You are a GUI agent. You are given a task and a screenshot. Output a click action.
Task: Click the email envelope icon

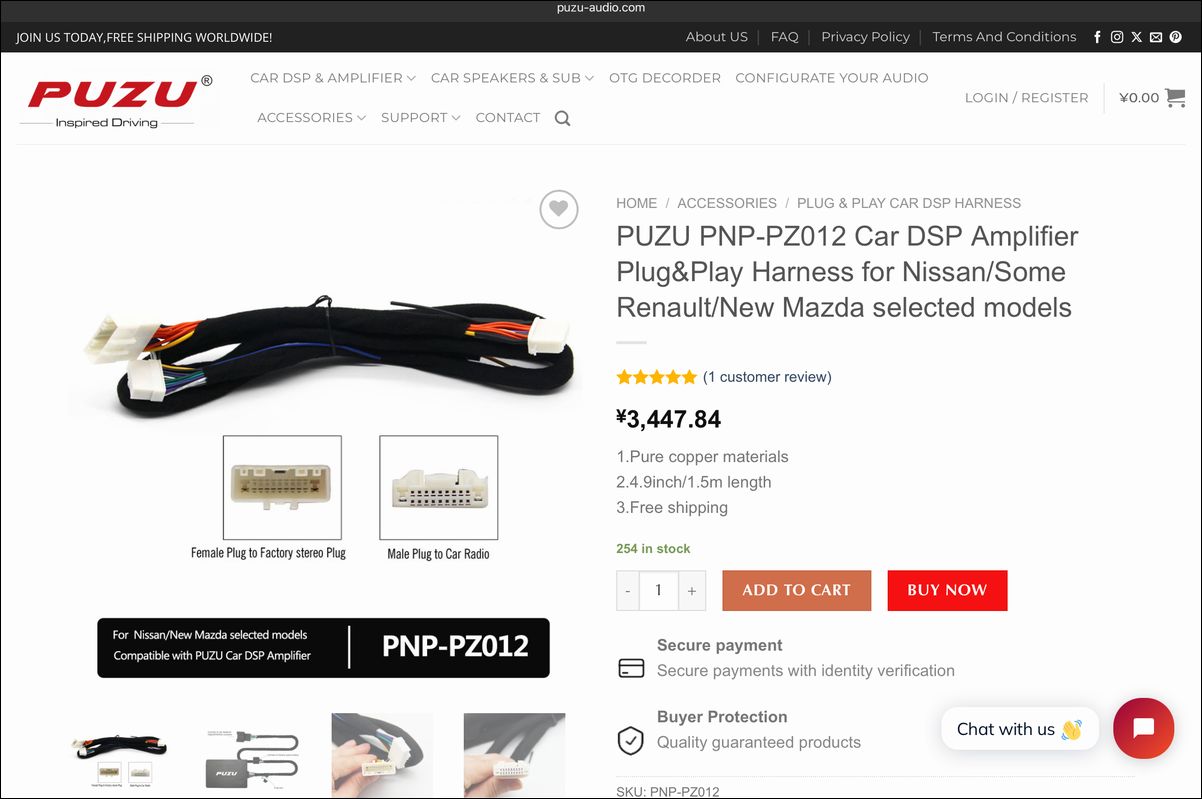(x=1156, y=37)
